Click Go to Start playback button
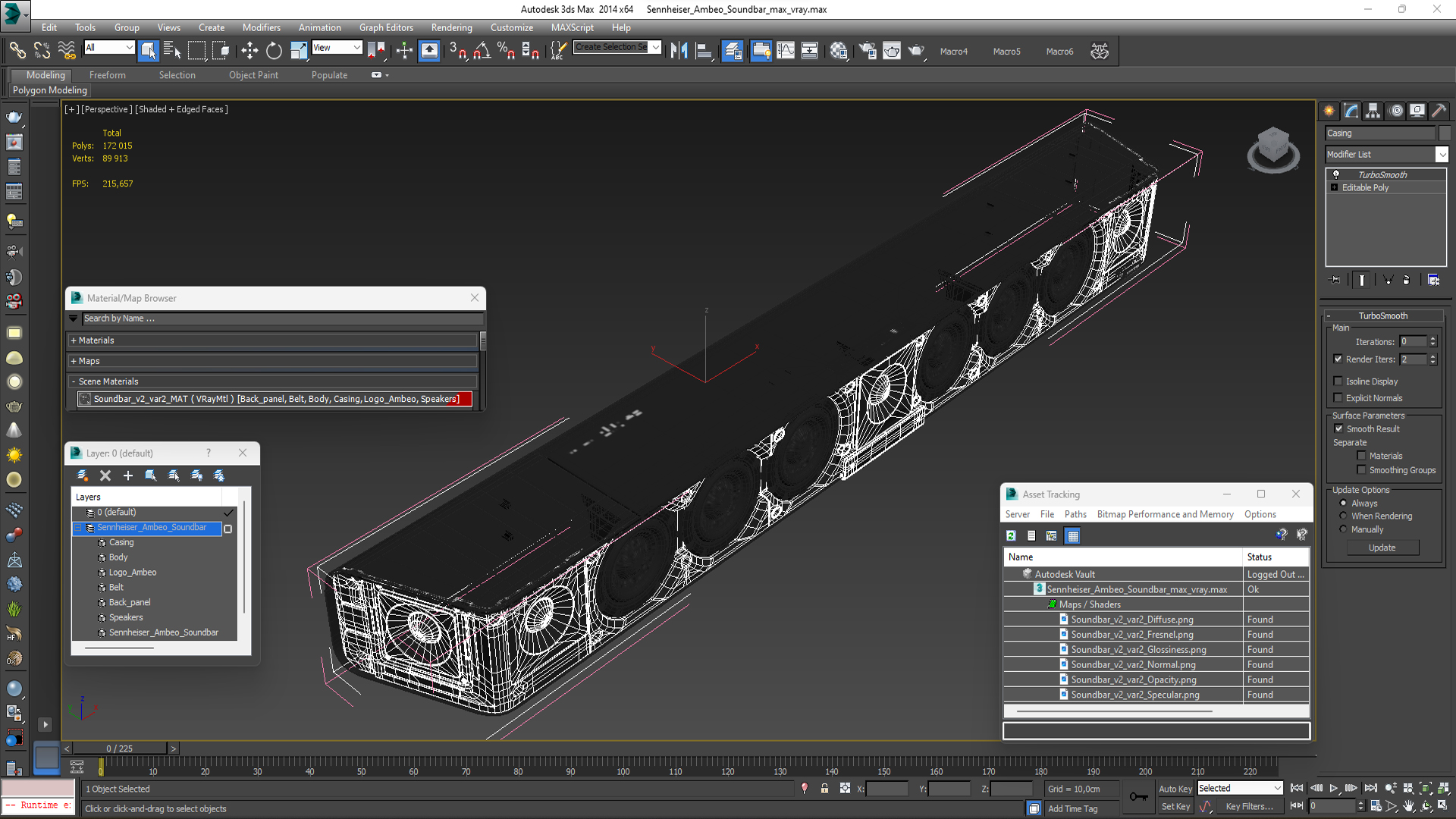 click(x=1297, y=789)
